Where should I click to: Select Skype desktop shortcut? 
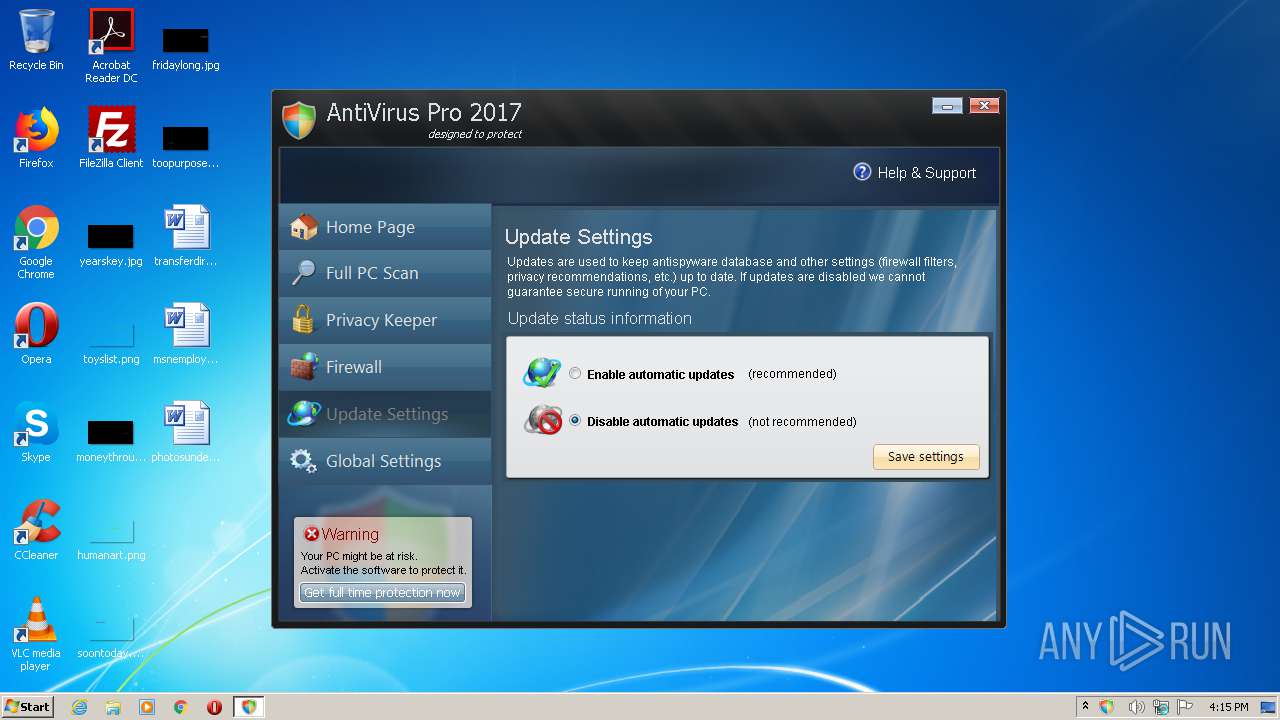tap(36, 432)
